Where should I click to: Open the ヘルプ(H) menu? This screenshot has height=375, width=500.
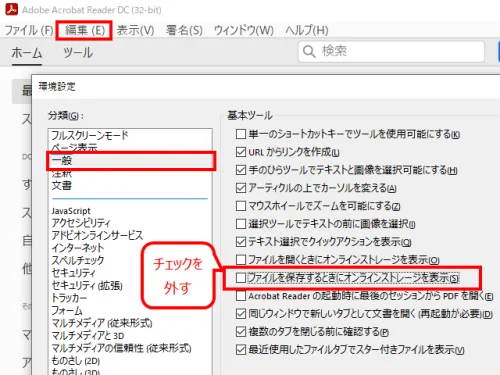(x=307, y=30)
